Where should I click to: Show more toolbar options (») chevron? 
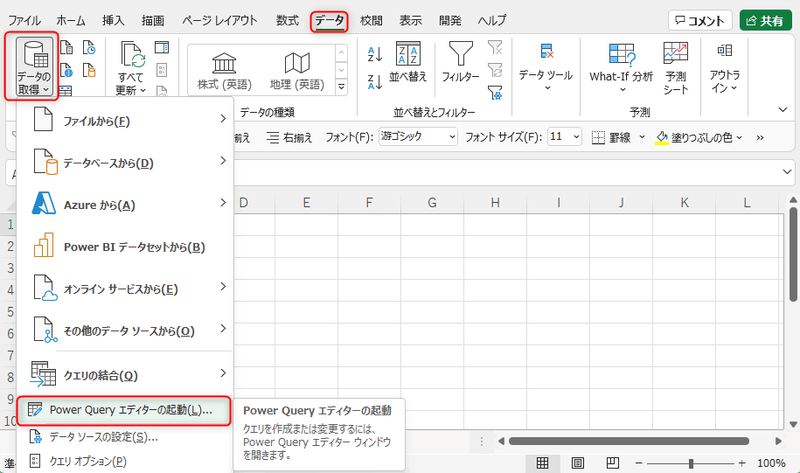coord(760,138)
